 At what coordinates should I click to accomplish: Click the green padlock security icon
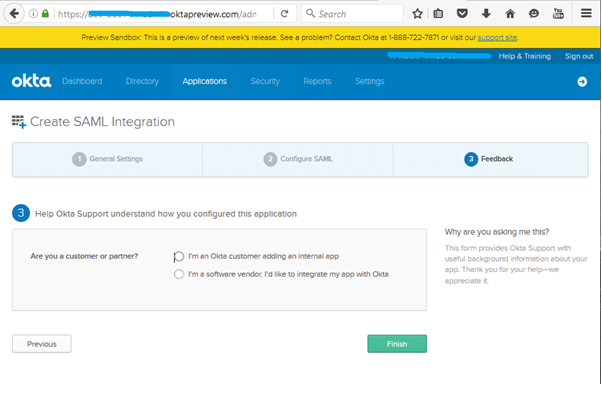tap(45, 14)
